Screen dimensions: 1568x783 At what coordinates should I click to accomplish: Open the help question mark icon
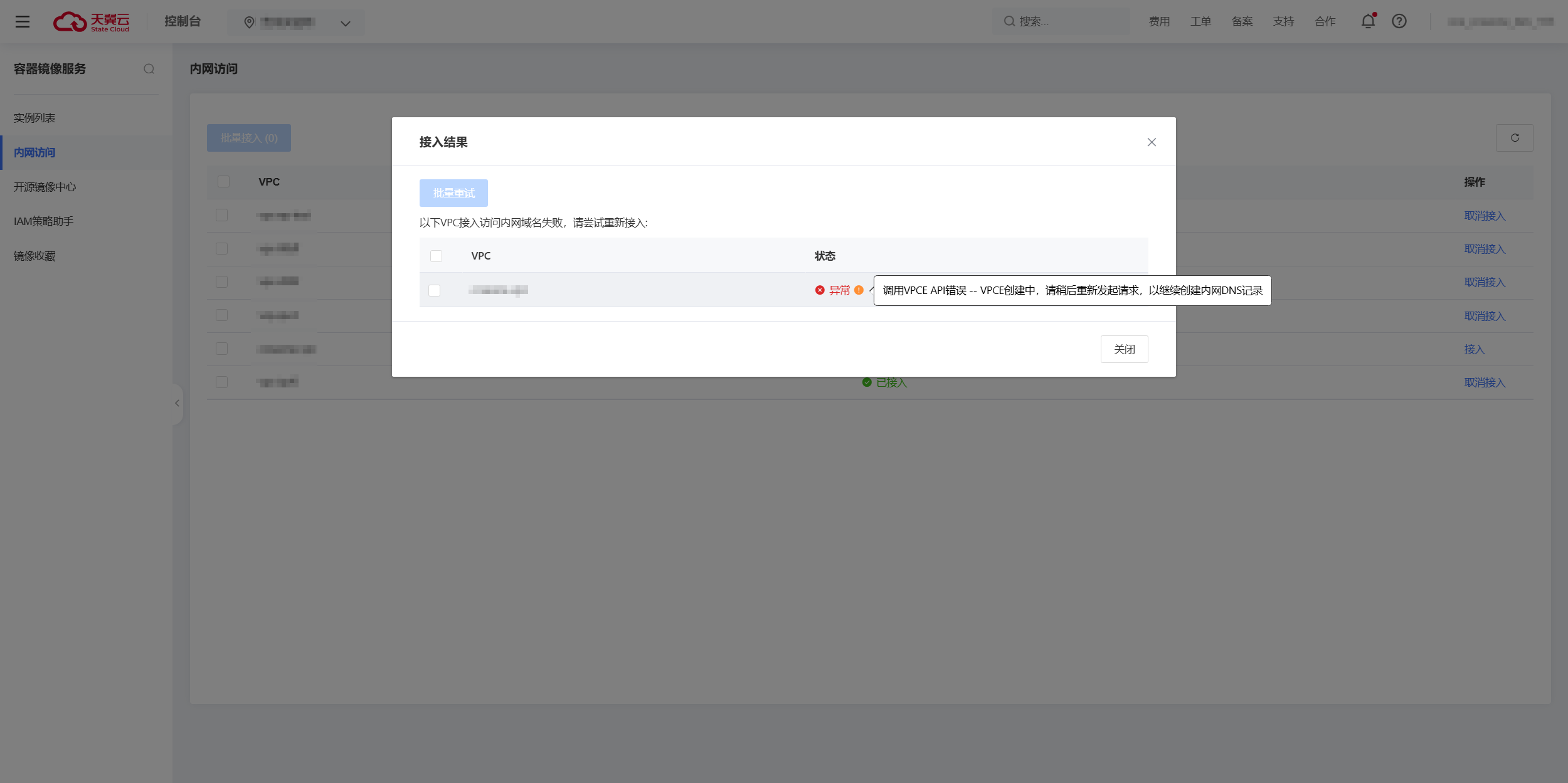[1399, 21]
